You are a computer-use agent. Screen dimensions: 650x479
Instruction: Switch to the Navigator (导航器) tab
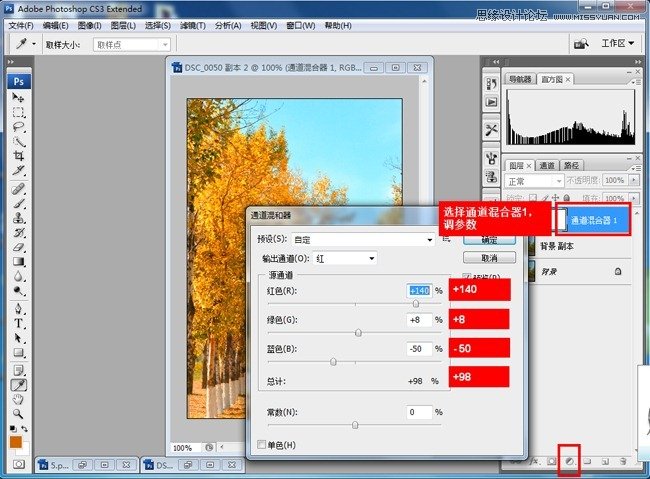520,79
